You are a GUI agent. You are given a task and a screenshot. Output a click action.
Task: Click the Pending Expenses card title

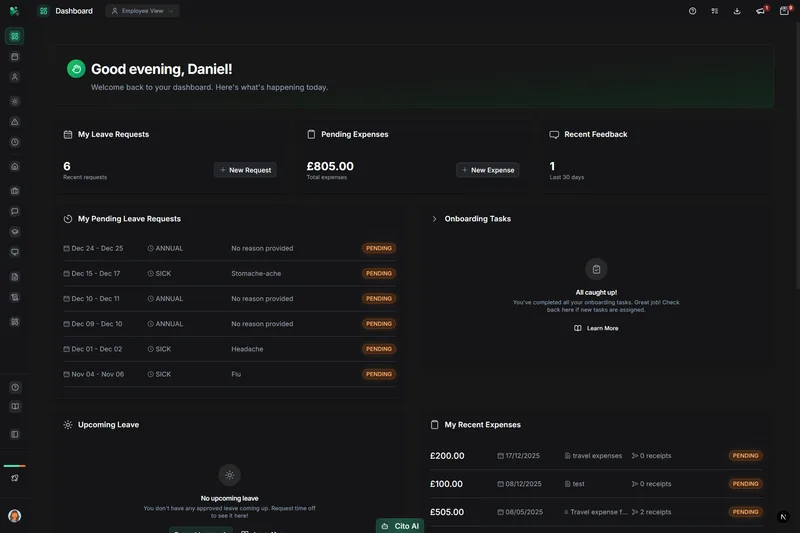pos(355,134)
